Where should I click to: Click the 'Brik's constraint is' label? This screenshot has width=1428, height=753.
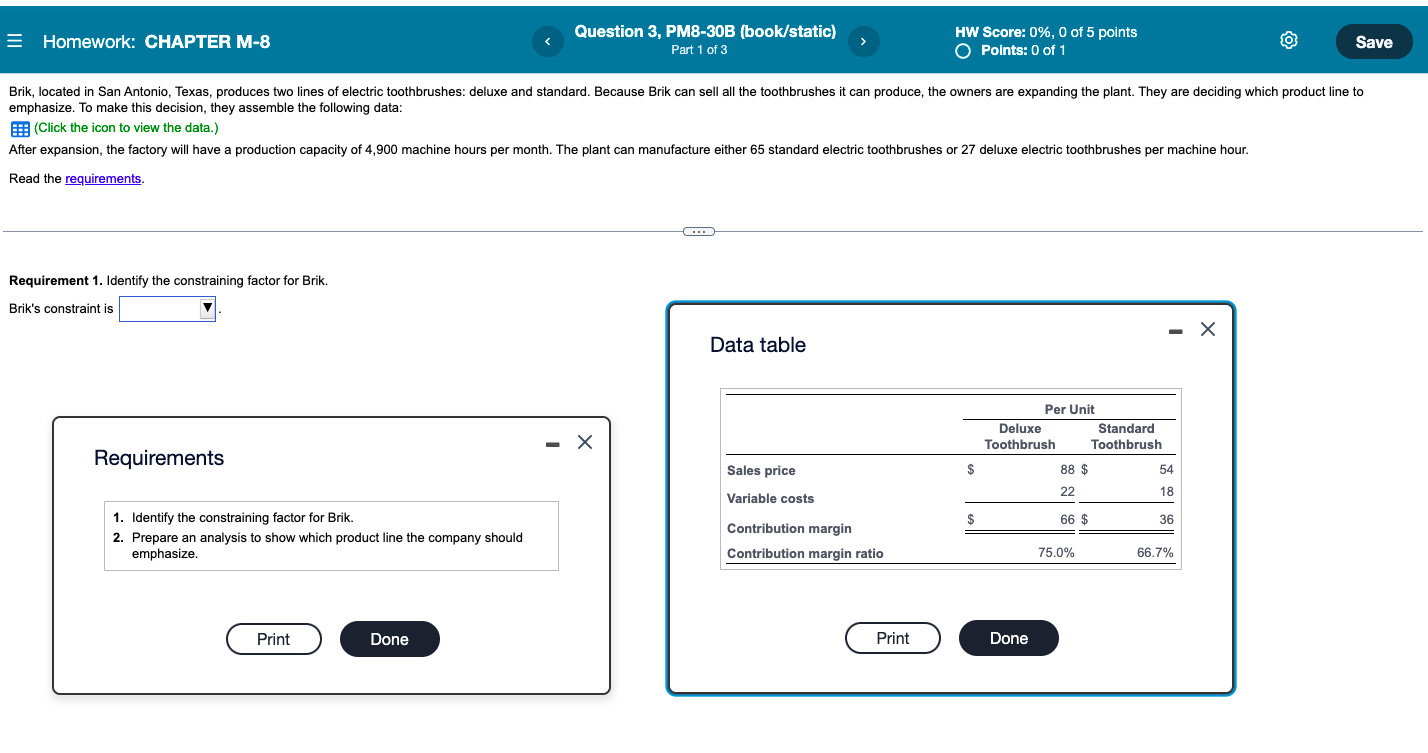click(x=61, y=309)
